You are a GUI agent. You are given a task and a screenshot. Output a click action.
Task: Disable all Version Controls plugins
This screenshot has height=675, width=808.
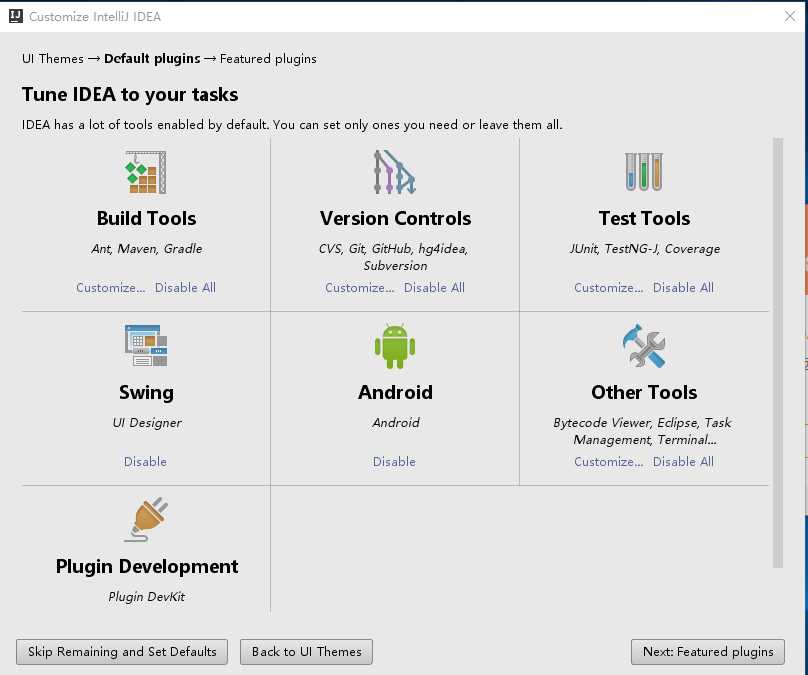click(x=434, y=288)
